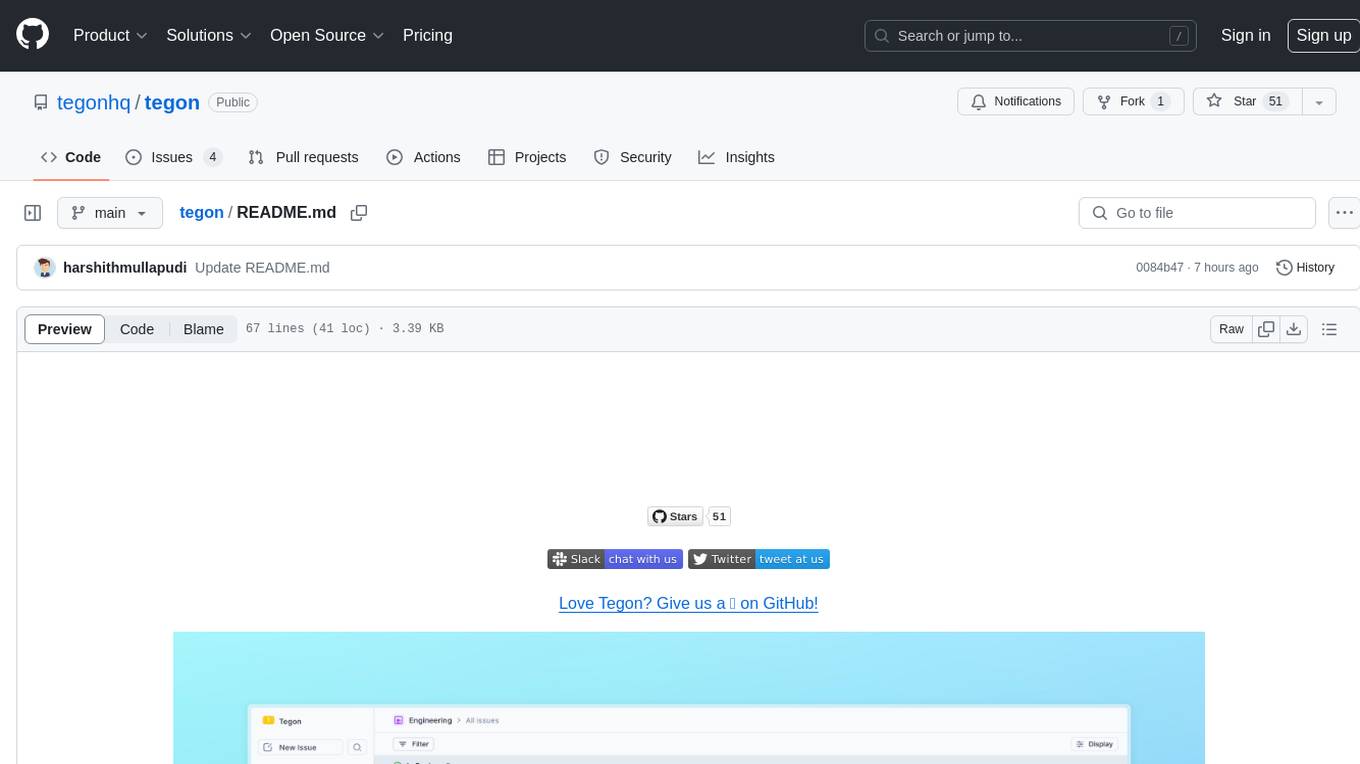Open the Raw file view
Image resolution: width=1360 pixels, height=764 pixels.
(x=1231, y=329)
